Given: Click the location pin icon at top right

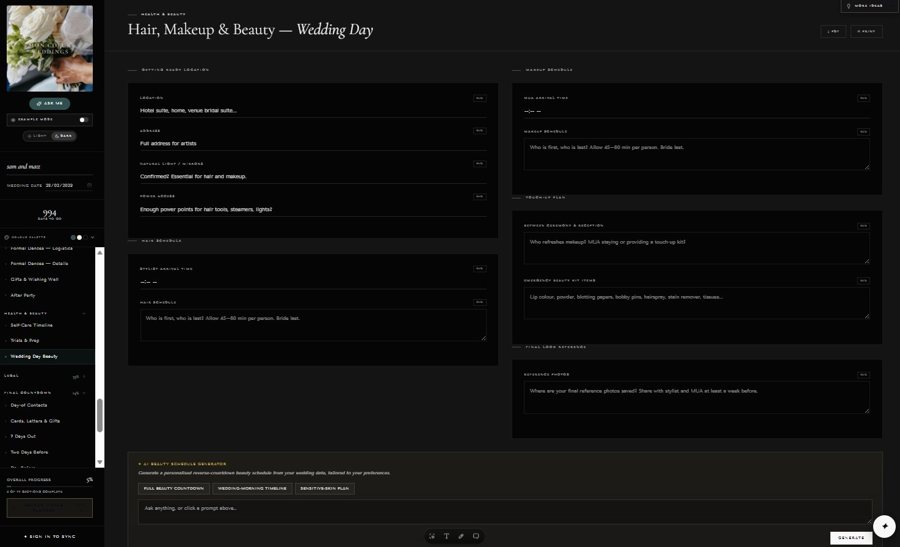Looking at the screenshot, I should tap(848, 6).
